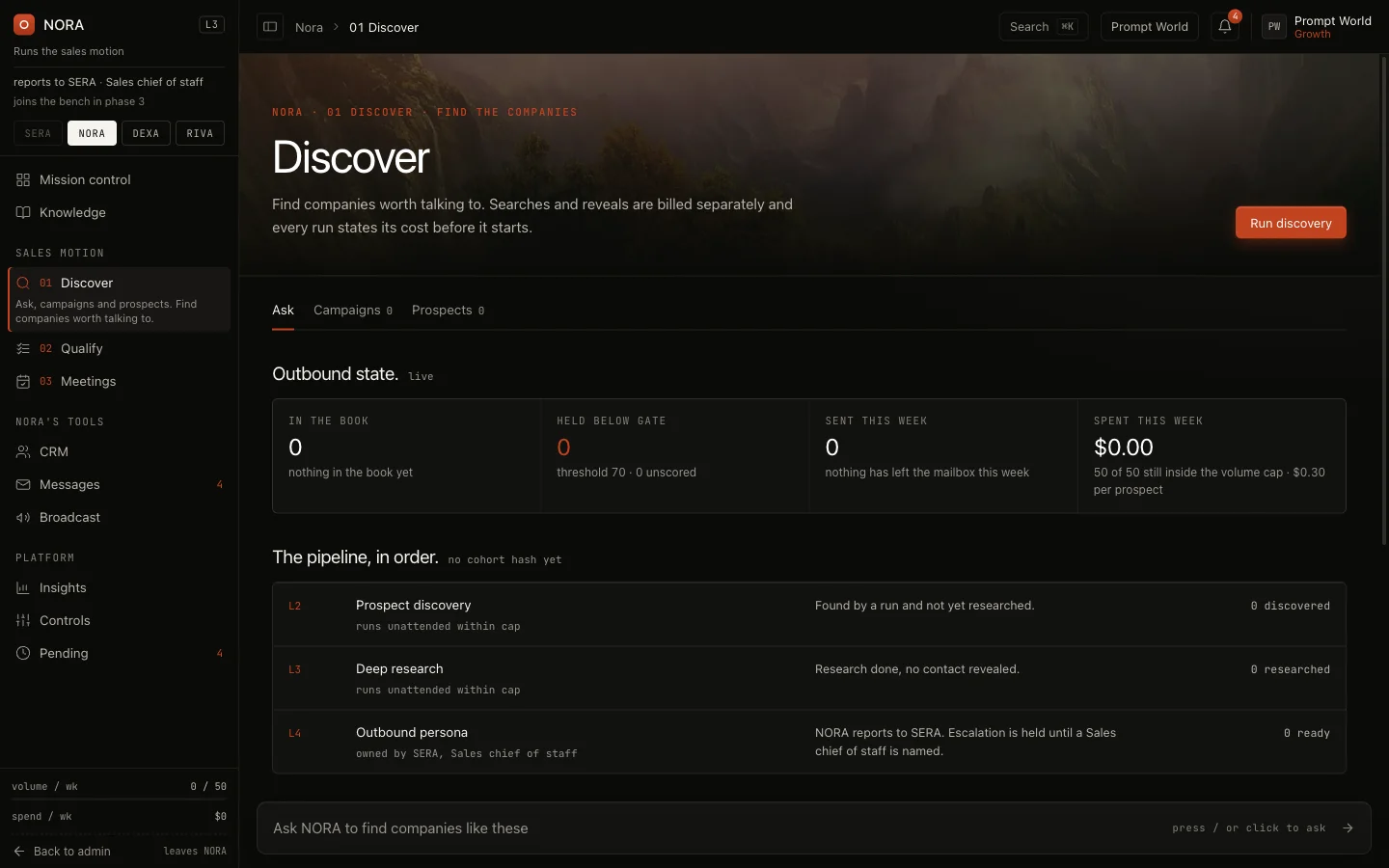Switch to the SERA agent

point(38,133)
